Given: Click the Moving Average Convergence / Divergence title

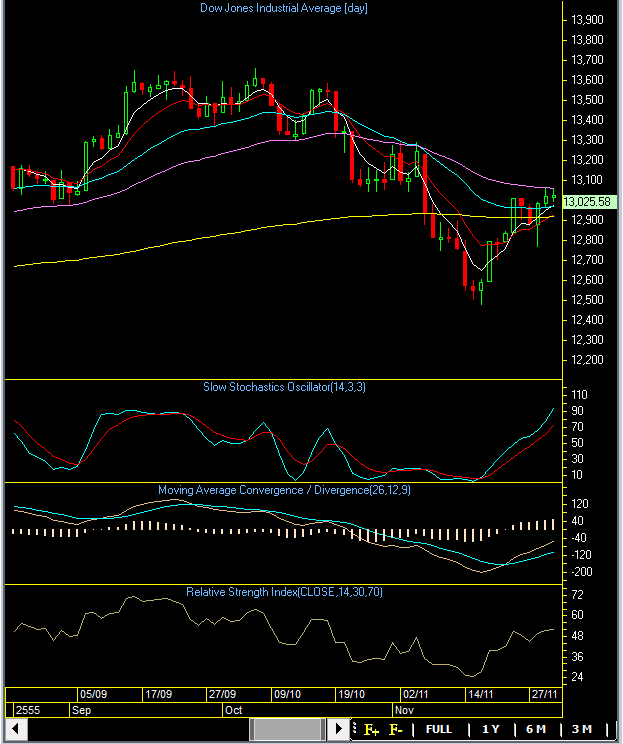Looking at the screenshot, I should [285, 490].
